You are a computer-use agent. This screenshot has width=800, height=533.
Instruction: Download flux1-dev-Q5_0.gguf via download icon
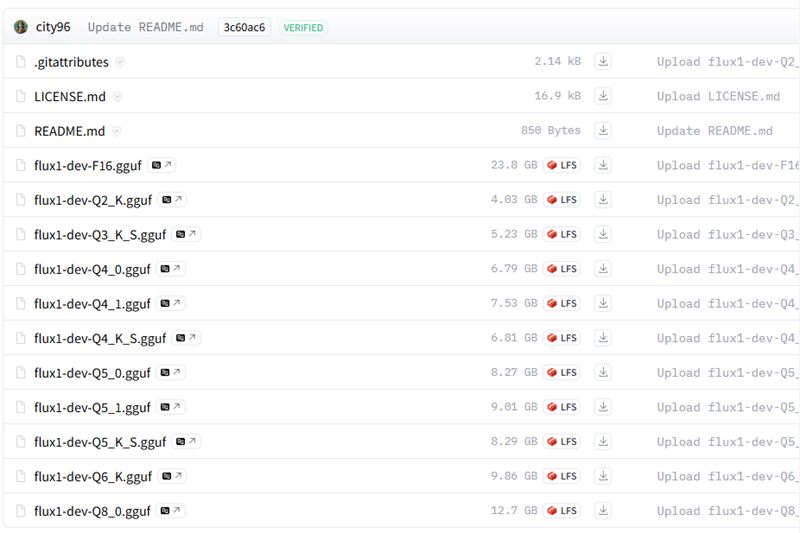click(603, 372)
